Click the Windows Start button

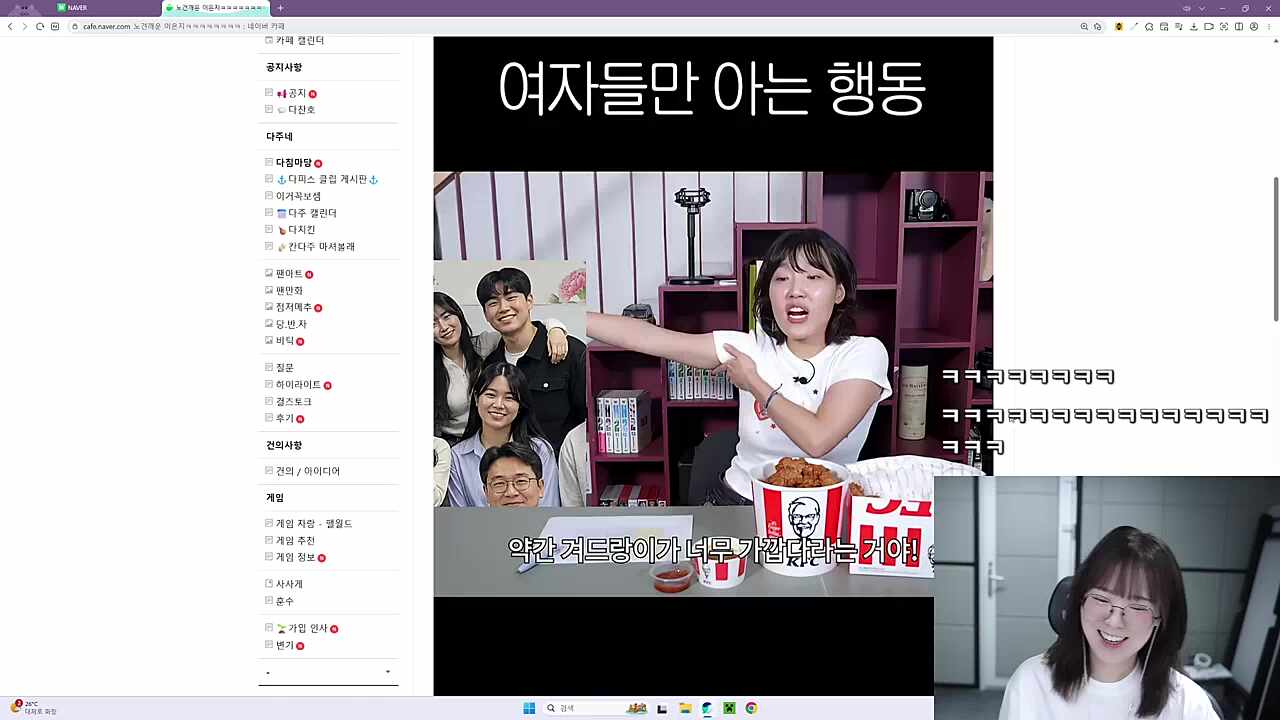[x=529, y=708]
